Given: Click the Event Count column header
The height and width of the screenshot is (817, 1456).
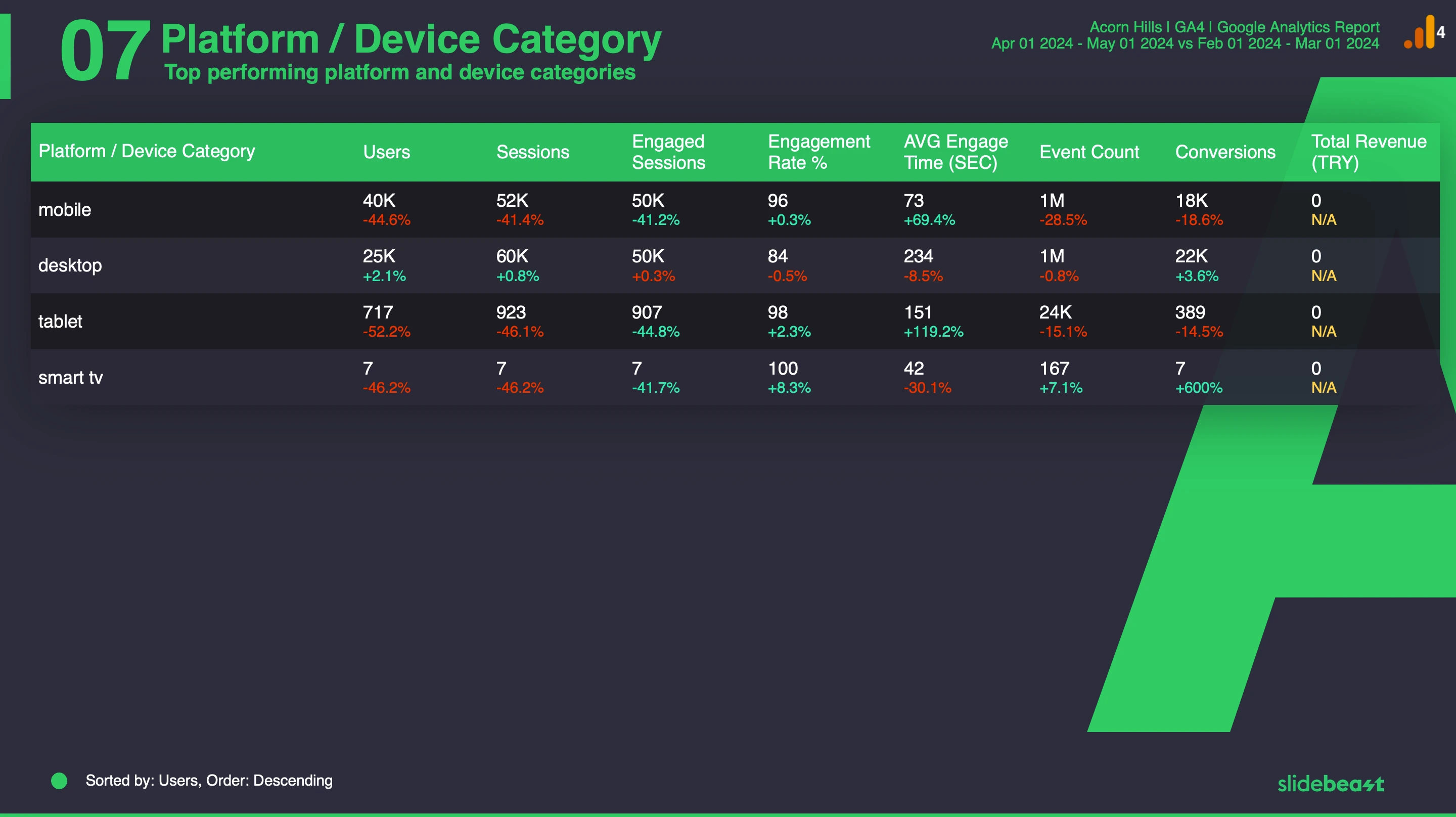Looking at the screenshot, I should (1089, 152).
